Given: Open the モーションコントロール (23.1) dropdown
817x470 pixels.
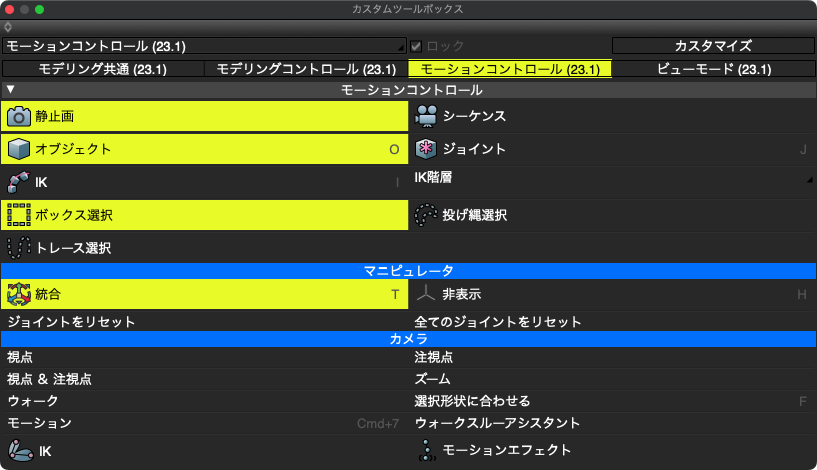Looking at the screenshot, I should [204, 46].
